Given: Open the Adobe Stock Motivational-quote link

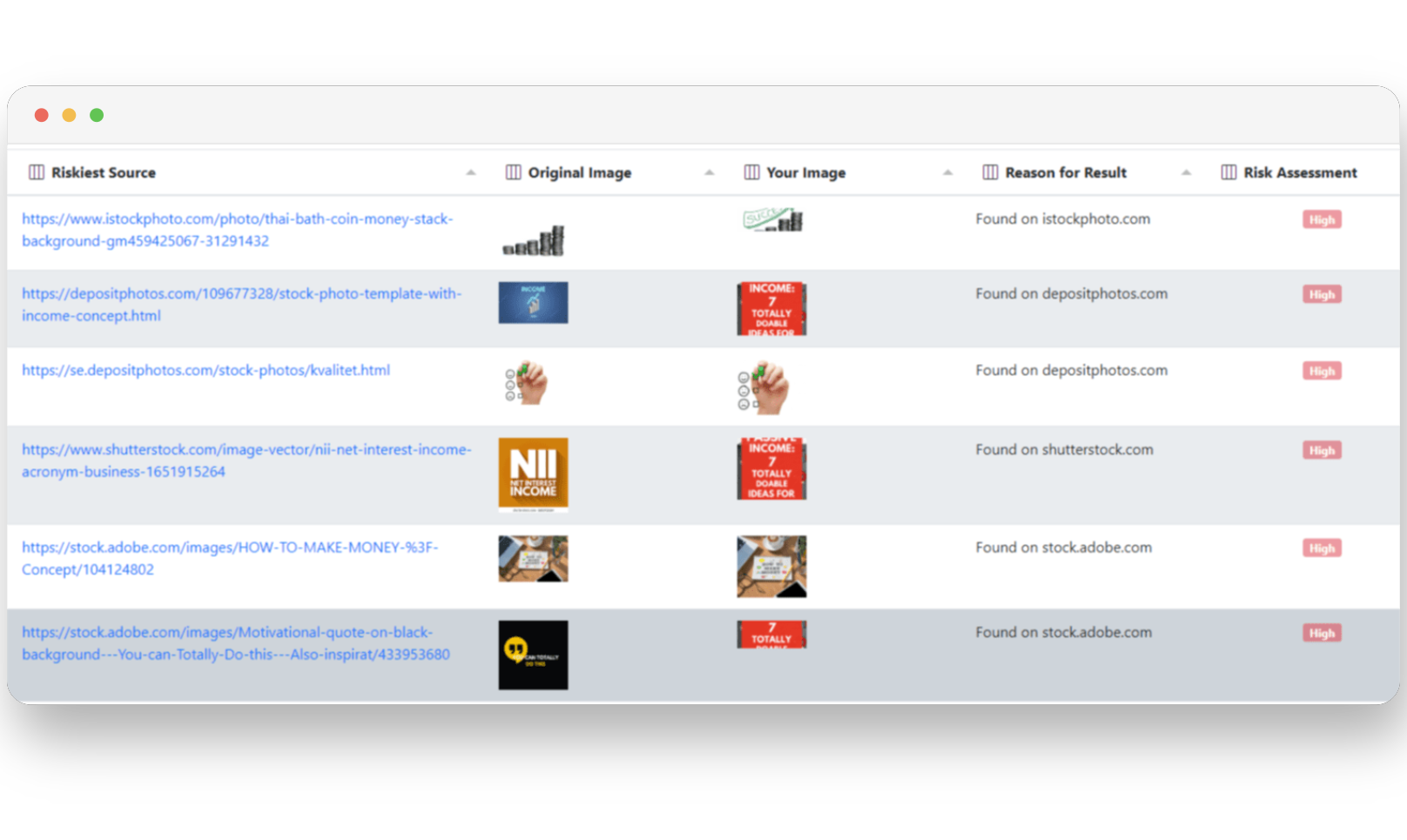Looking at the screenshot, I should [x=235, y=643].
